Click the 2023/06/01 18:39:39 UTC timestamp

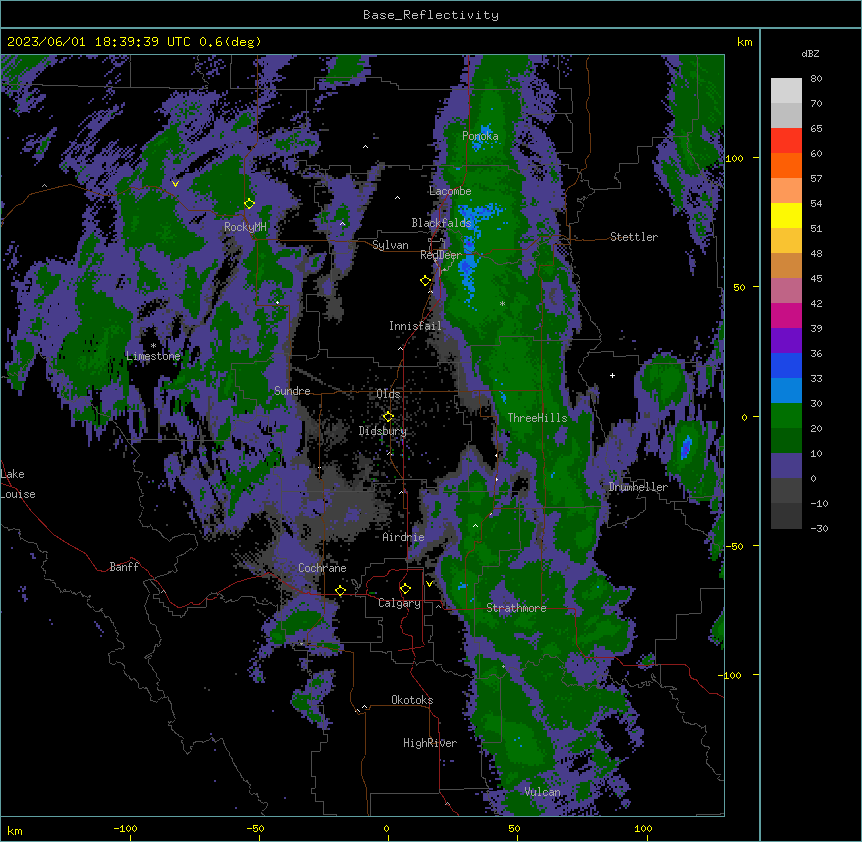(x=134, y=42)
